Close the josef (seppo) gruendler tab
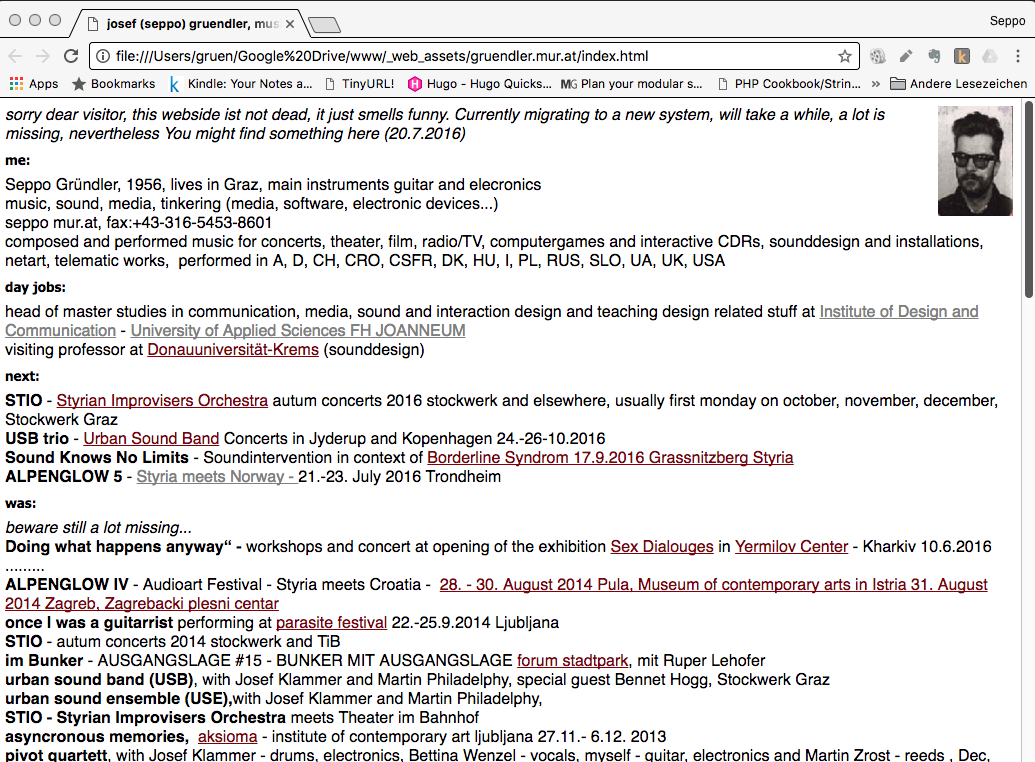The width and height of the screenshot is (1035, 762). point(290,24)
